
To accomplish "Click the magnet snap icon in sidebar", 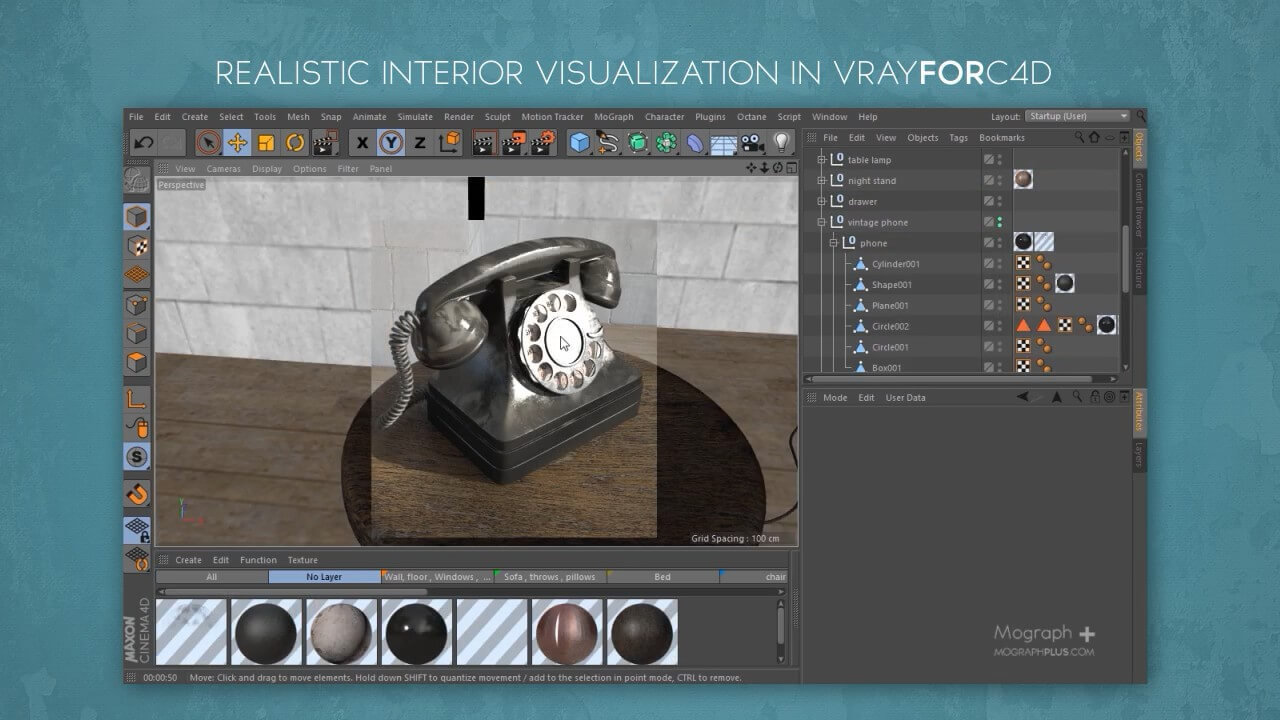I will tap(137, 493).
